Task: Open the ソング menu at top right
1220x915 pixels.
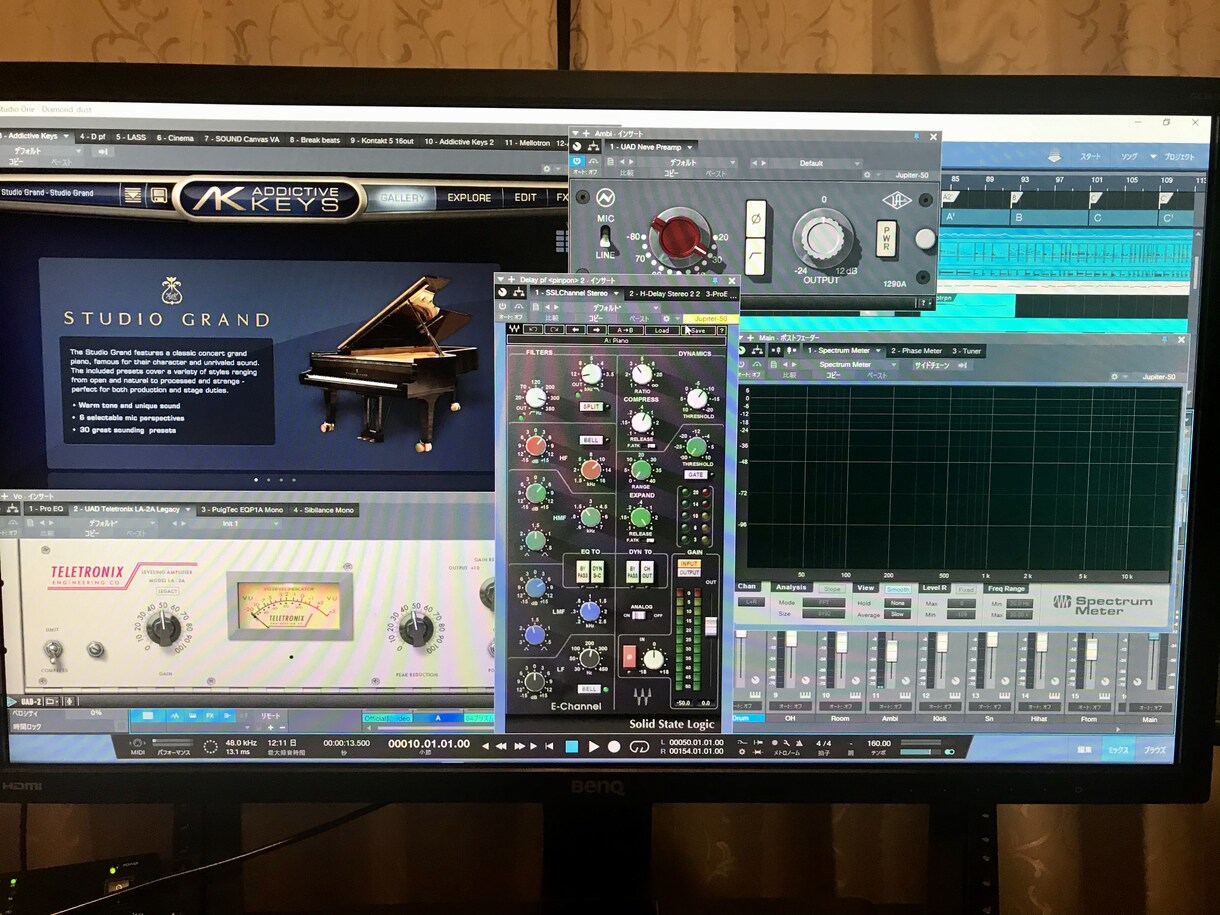Action: point(1129,157)
